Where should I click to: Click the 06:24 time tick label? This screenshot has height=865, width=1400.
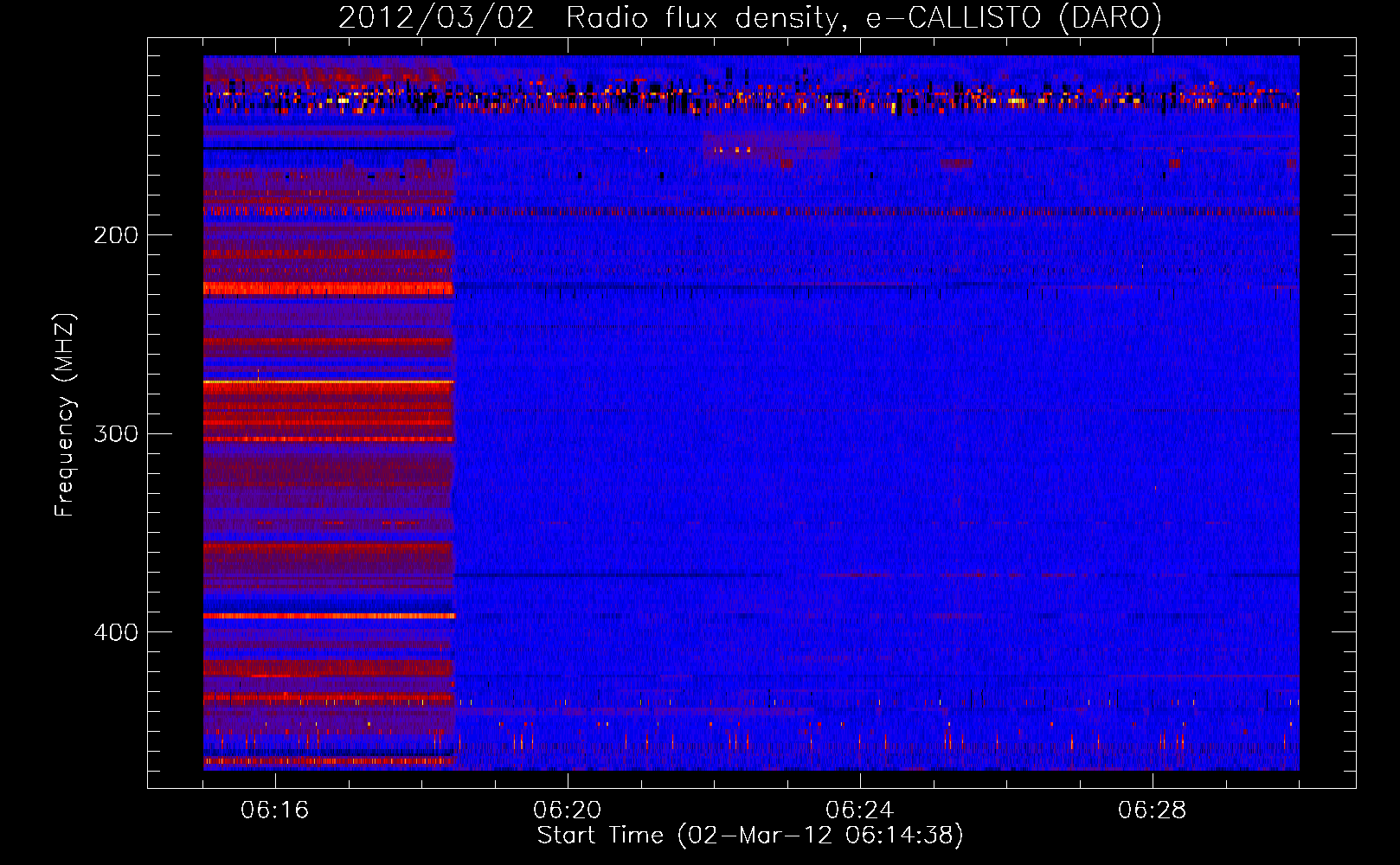tap(860, 811)
